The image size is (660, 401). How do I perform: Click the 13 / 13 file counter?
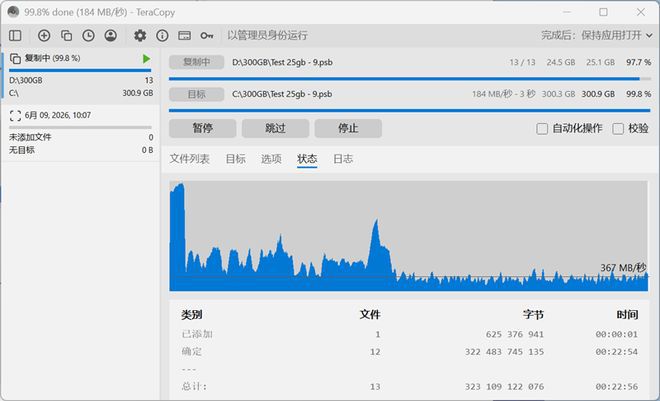pos(522,62)
